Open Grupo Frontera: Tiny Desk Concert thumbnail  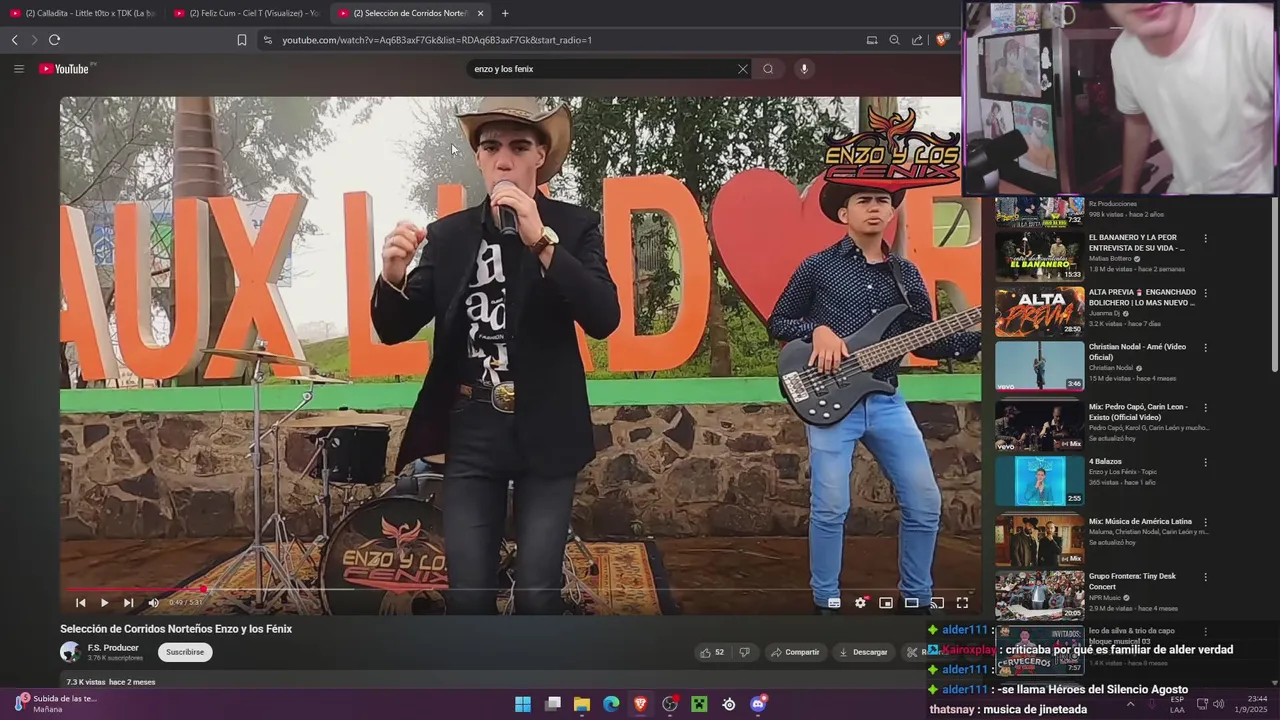[x=1039, y=595]
